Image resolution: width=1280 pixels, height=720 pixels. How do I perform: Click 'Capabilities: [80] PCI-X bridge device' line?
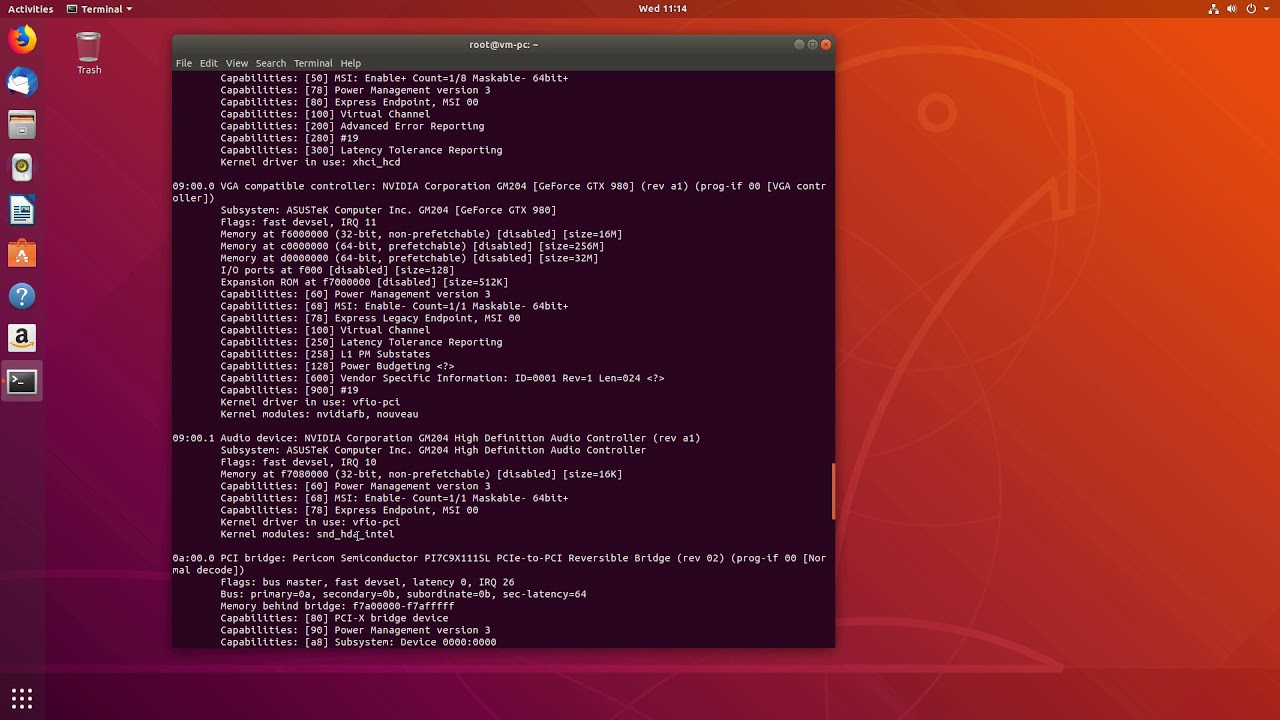(x=334, y=618)
